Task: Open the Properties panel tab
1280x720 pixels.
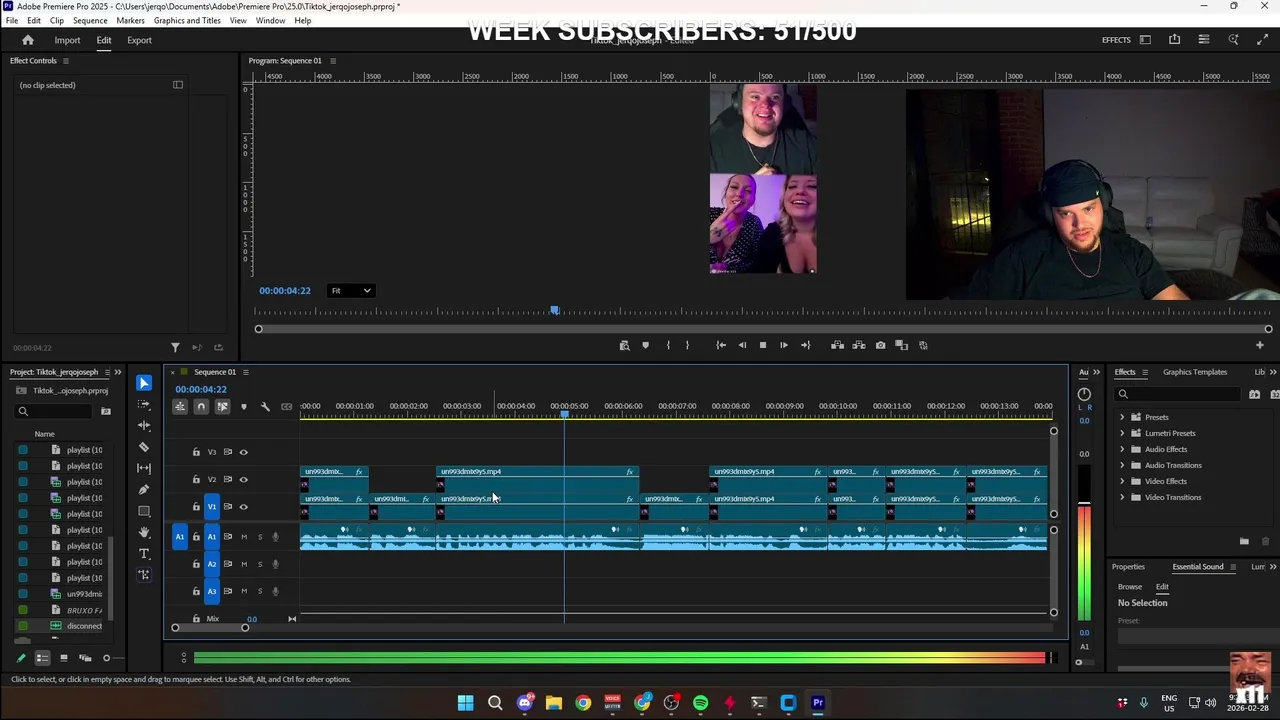Action: pos(1128,567)
